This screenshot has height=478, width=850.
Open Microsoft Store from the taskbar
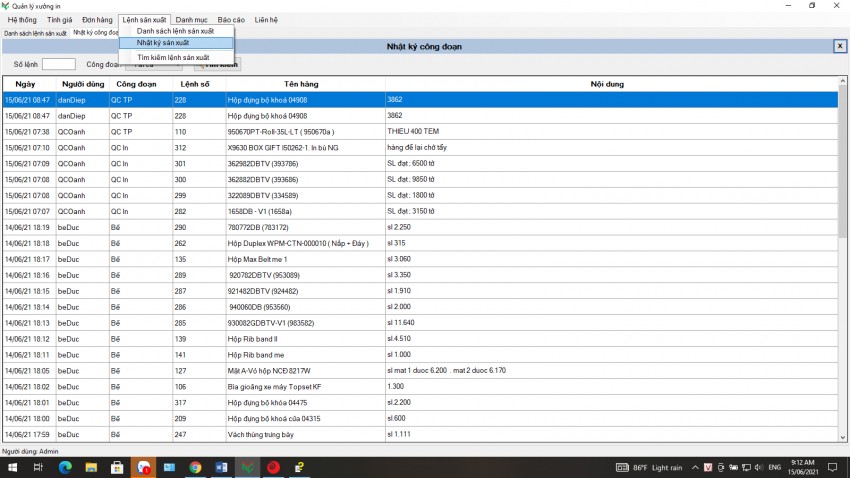click(117, 467)
